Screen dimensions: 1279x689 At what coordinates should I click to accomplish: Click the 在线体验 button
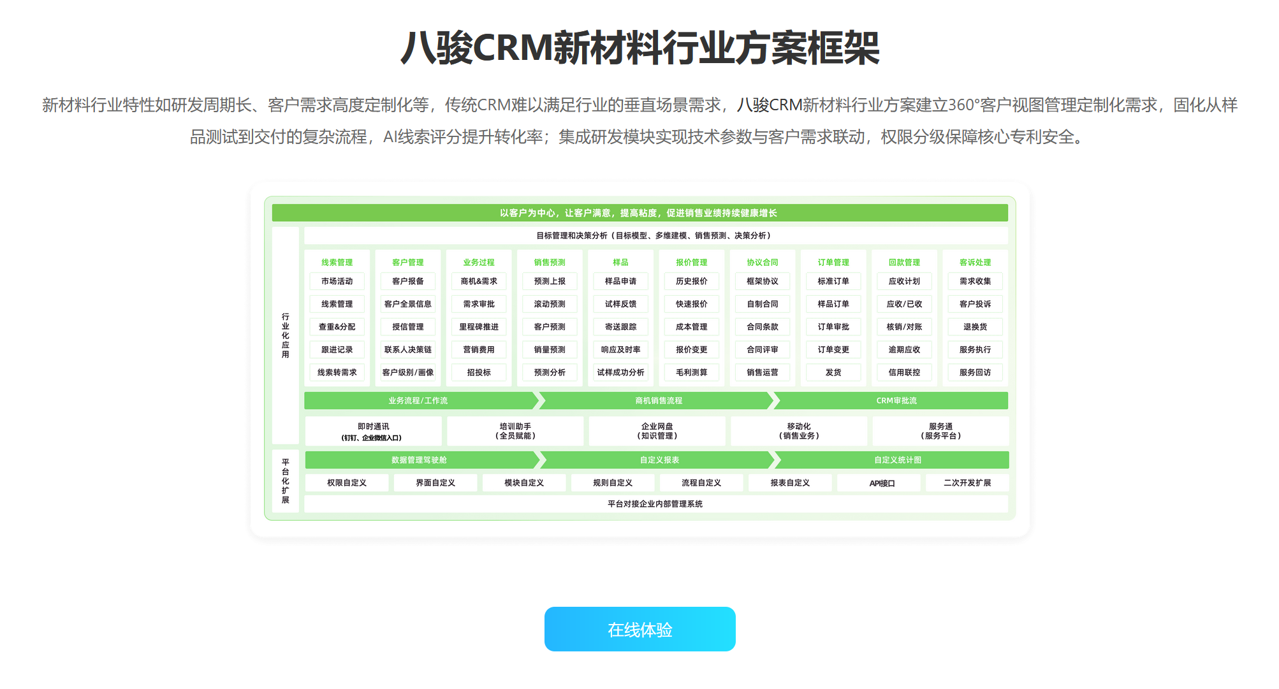[x=639, y=629]
